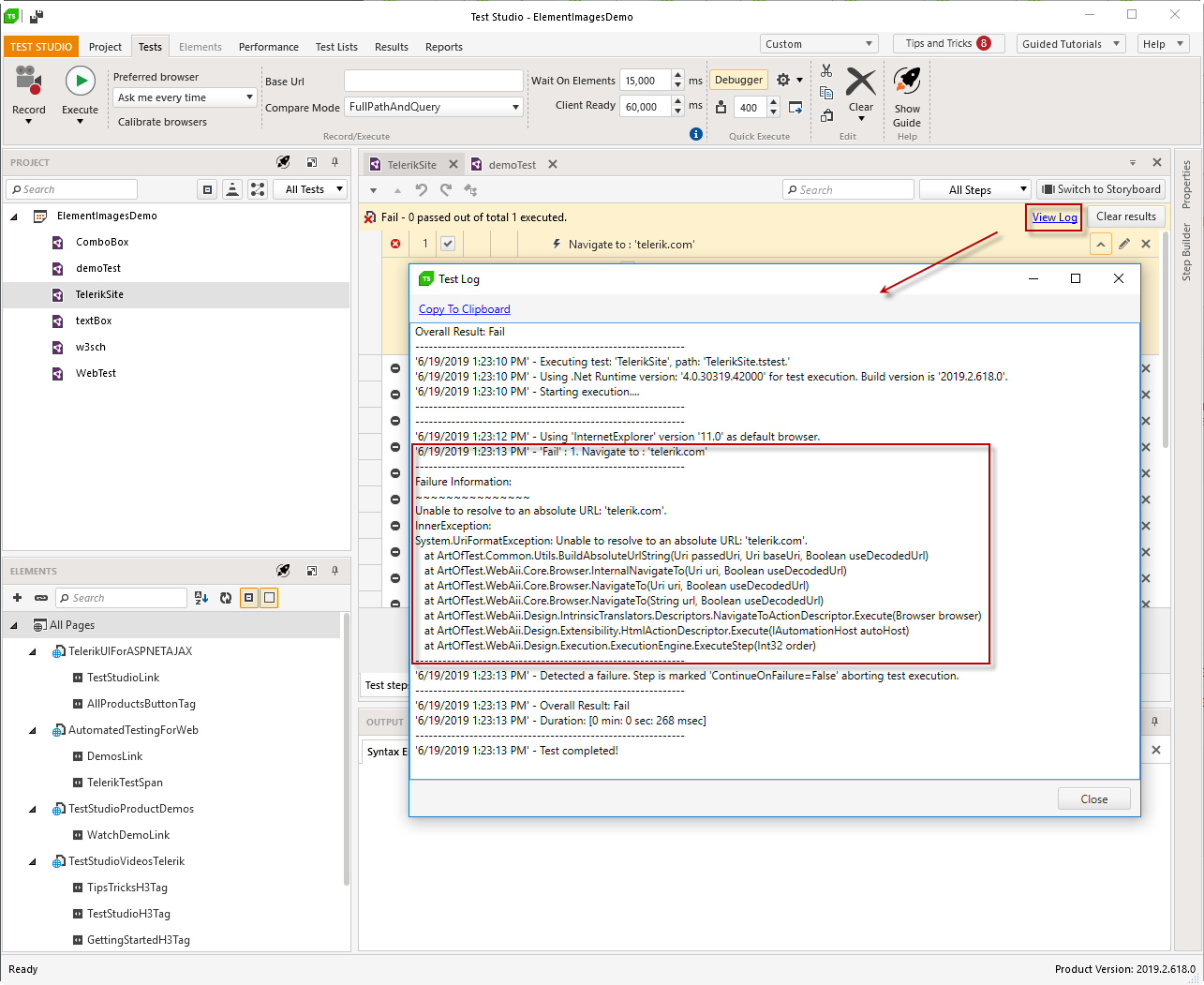Viewport: 1204px width, 985px height.
Task: Click the View Log link
Action: [x=1055, y=217]
